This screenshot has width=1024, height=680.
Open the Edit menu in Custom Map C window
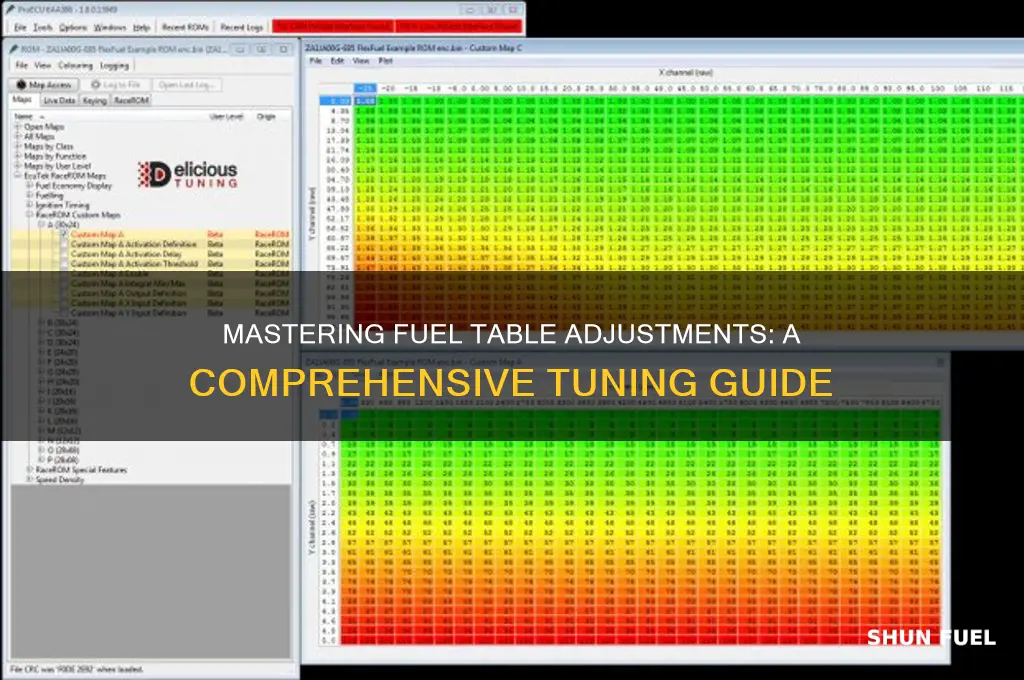coord(337,61)
